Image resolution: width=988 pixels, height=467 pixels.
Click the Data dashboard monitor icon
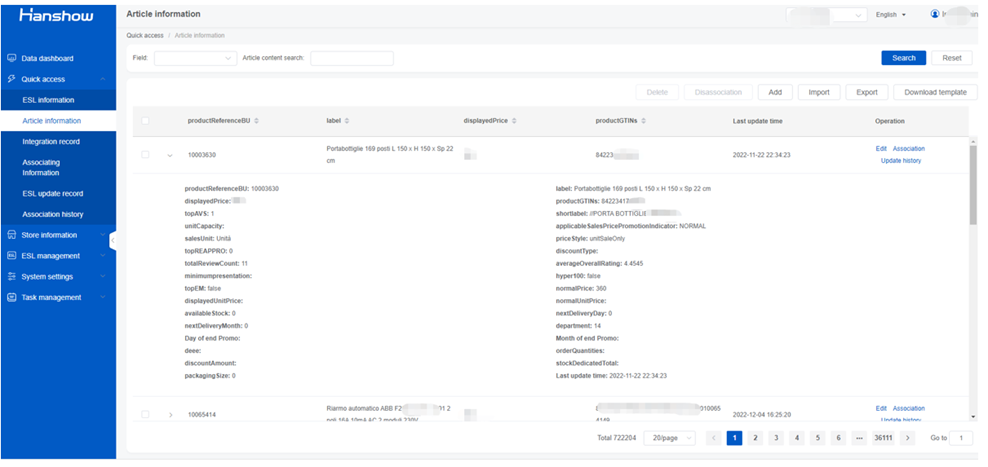coord(11,59)
